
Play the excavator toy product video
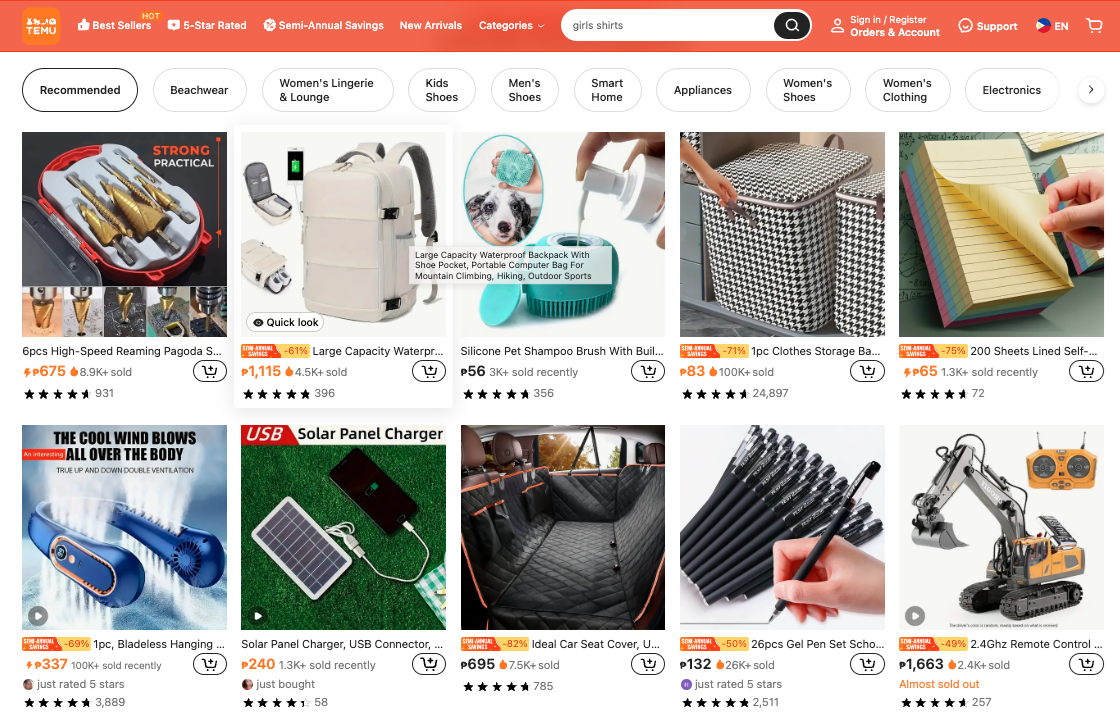[915, 615]
